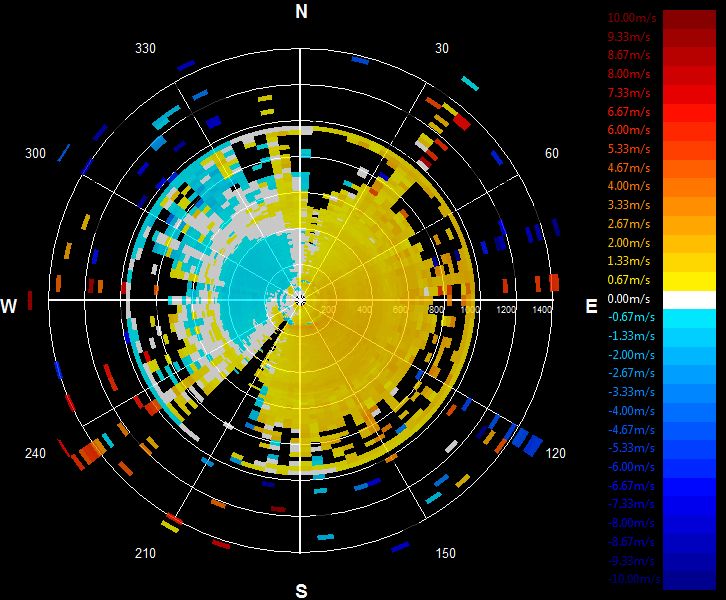Click the 30 degree azimuth label

click(x=442, y=49)
